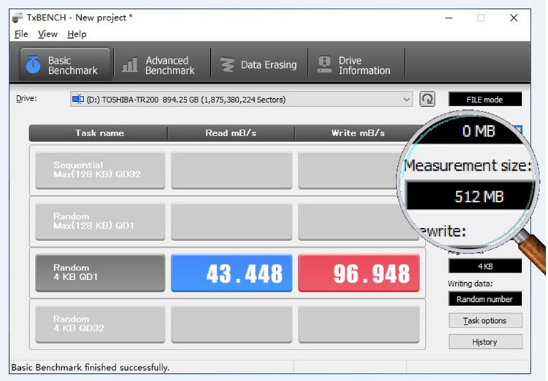Viewport: 548px width, 381px height.
Task: Click the FILE mode button
Action: [x=485, y=99]
